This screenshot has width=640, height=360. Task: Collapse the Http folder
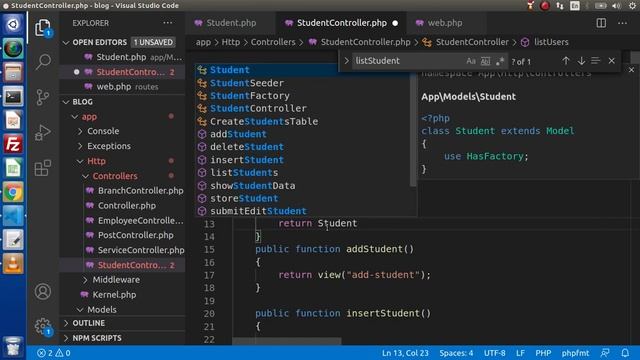pos(80,161)
